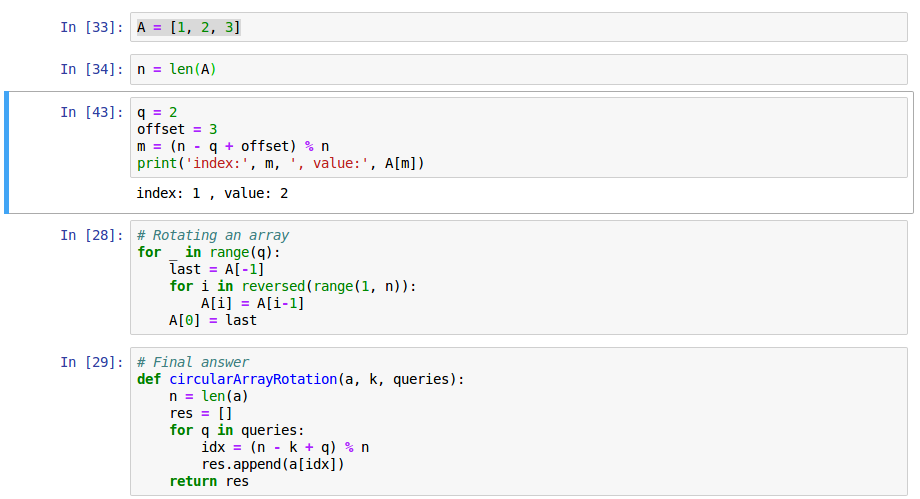Select the In [34] prompt label
The image size is (920, 499).
[92, 69]
